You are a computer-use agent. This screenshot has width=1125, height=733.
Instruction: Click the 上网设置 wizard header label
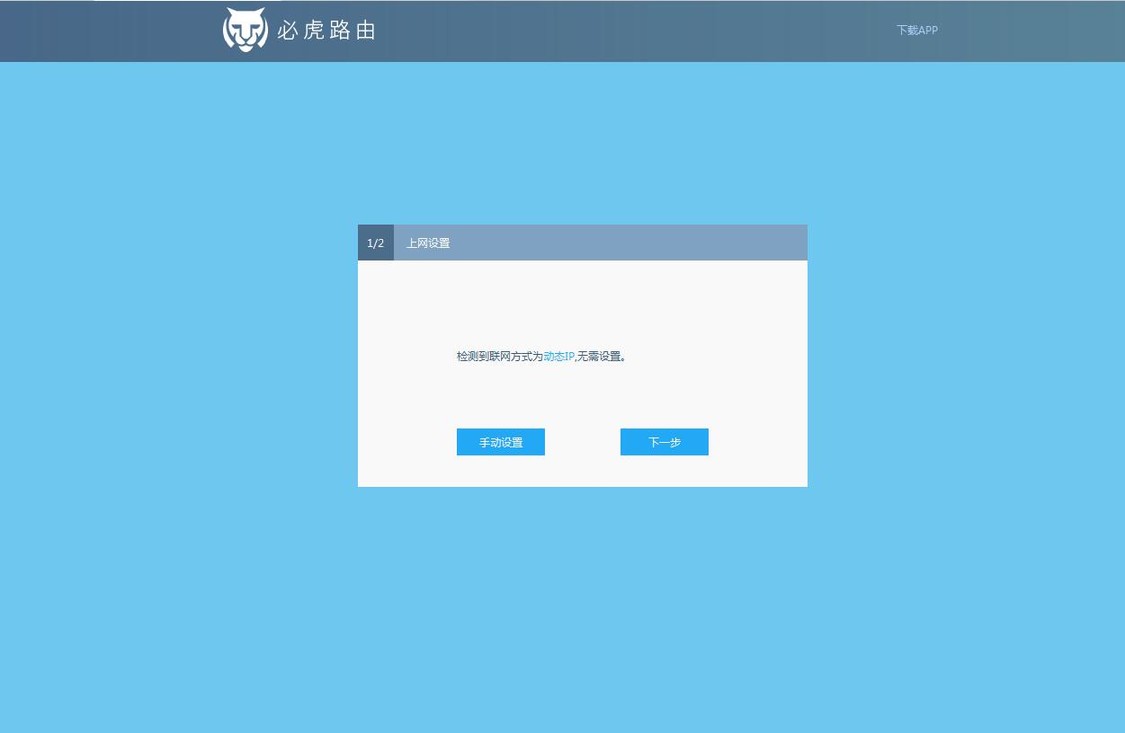428,242
